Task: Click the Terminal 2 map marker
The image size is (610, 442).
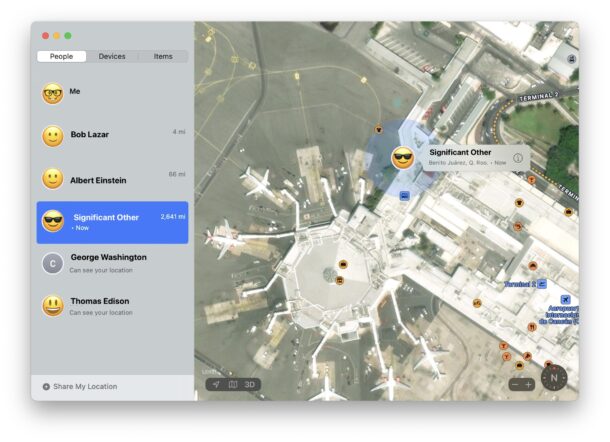Action: (x=542, y=284)
